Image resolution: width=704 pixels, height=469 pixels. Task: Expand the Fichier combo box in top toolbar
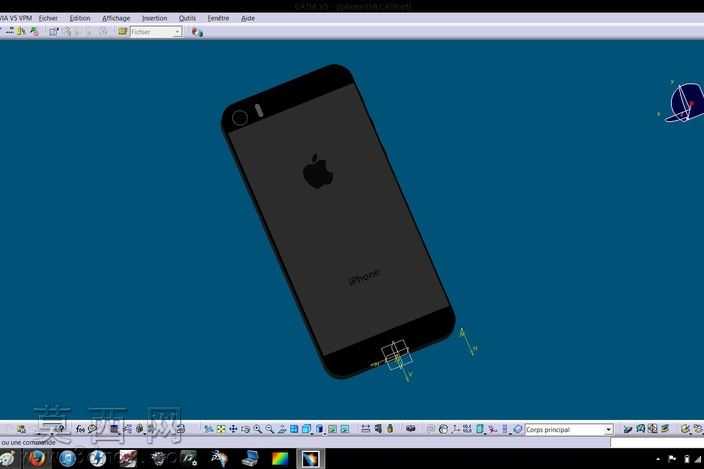point(177,32)
